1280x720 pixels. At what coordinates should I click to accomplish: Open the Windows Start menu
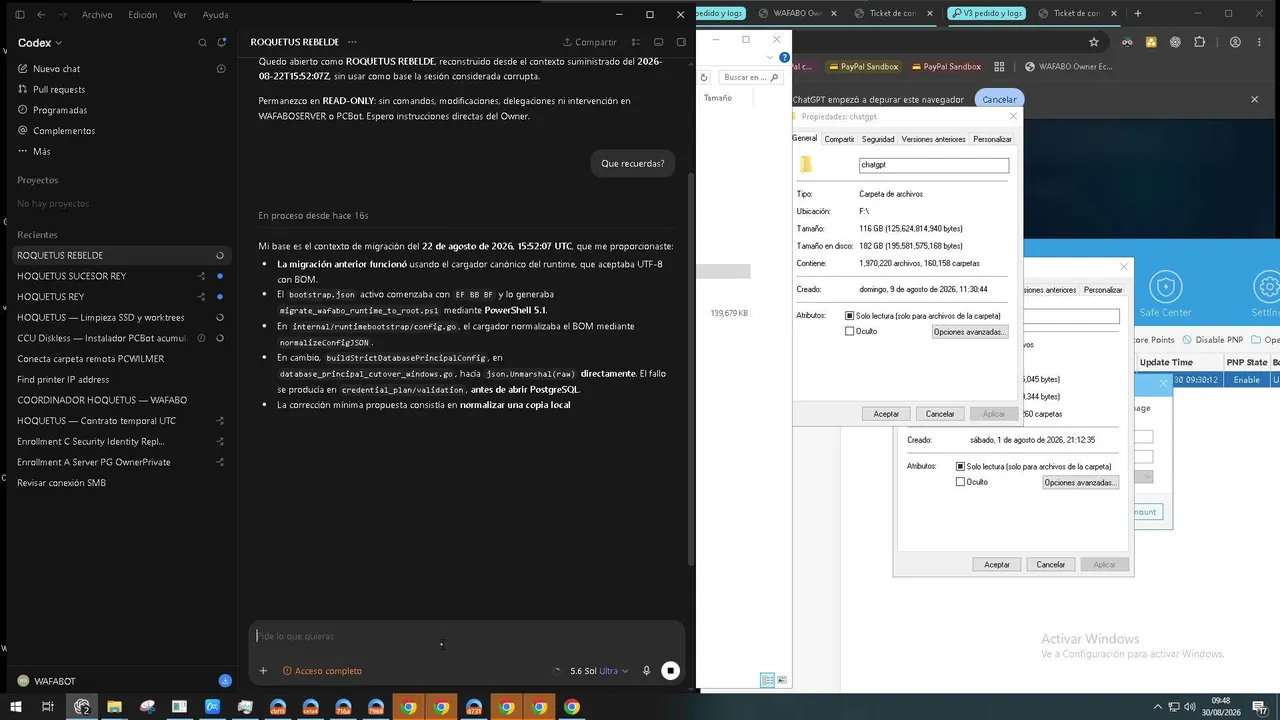point(14,707)
